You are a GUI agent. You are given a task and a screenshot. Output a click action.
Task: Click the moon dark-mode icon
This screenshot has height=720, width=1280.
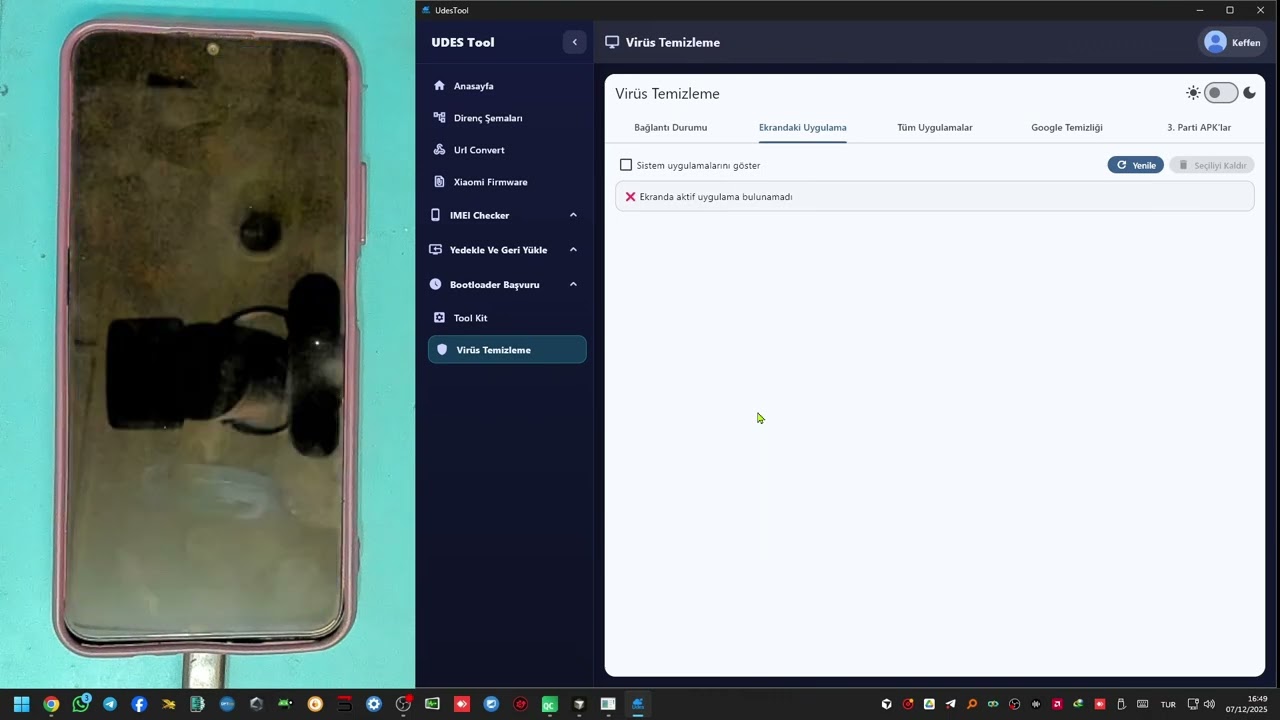click(x=1249, y=93)
